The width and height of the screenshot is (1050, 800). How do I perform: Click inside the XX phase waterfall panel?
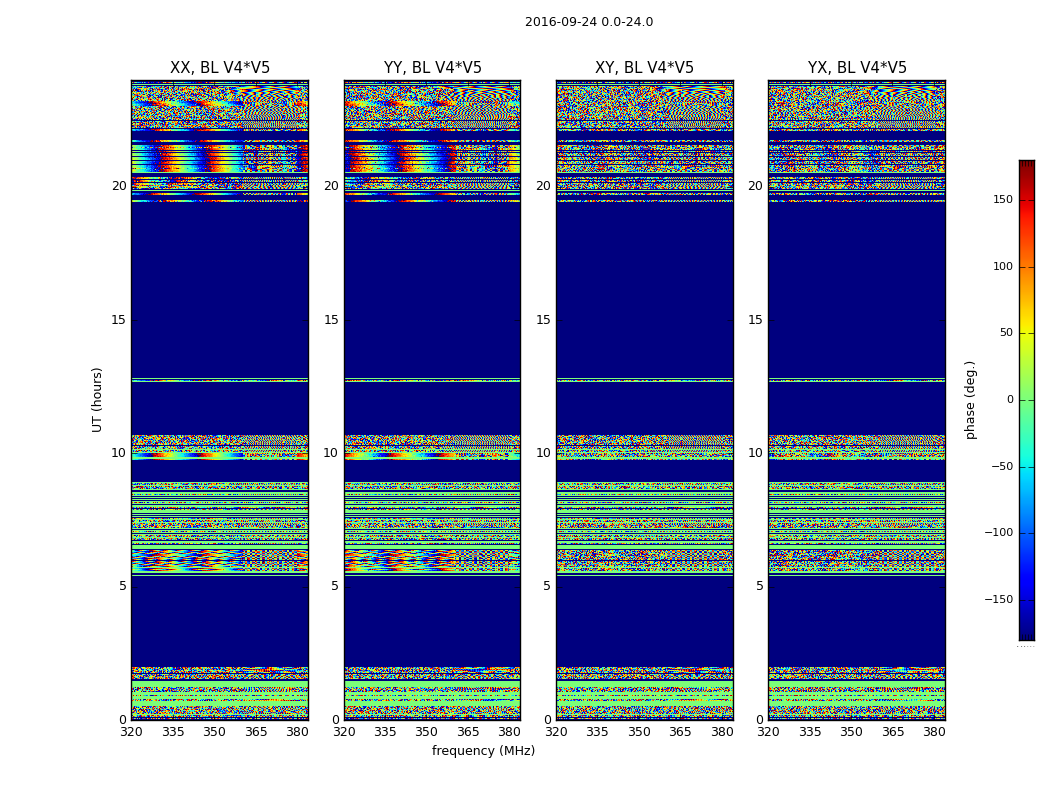(x=220, y=300)
